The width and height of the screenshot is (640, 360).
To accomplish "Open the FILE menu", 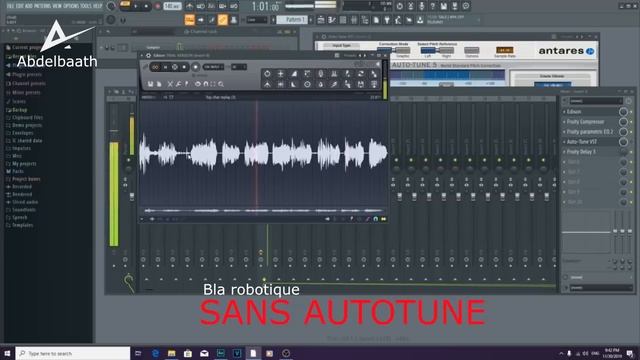I will click(x=10, y=6).
